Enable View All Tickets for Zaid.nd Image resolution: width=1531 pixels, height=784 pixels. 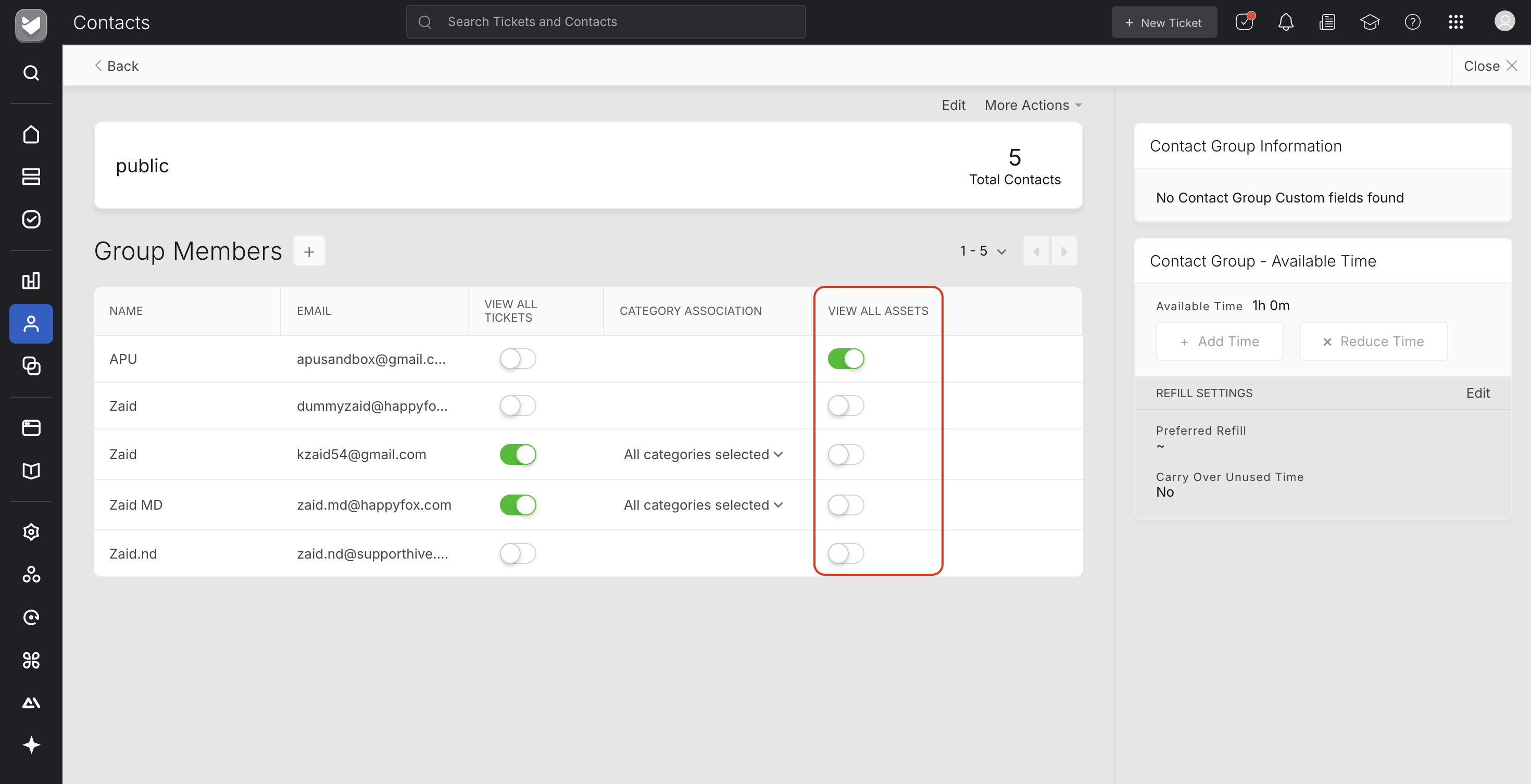tap(518, 553)
